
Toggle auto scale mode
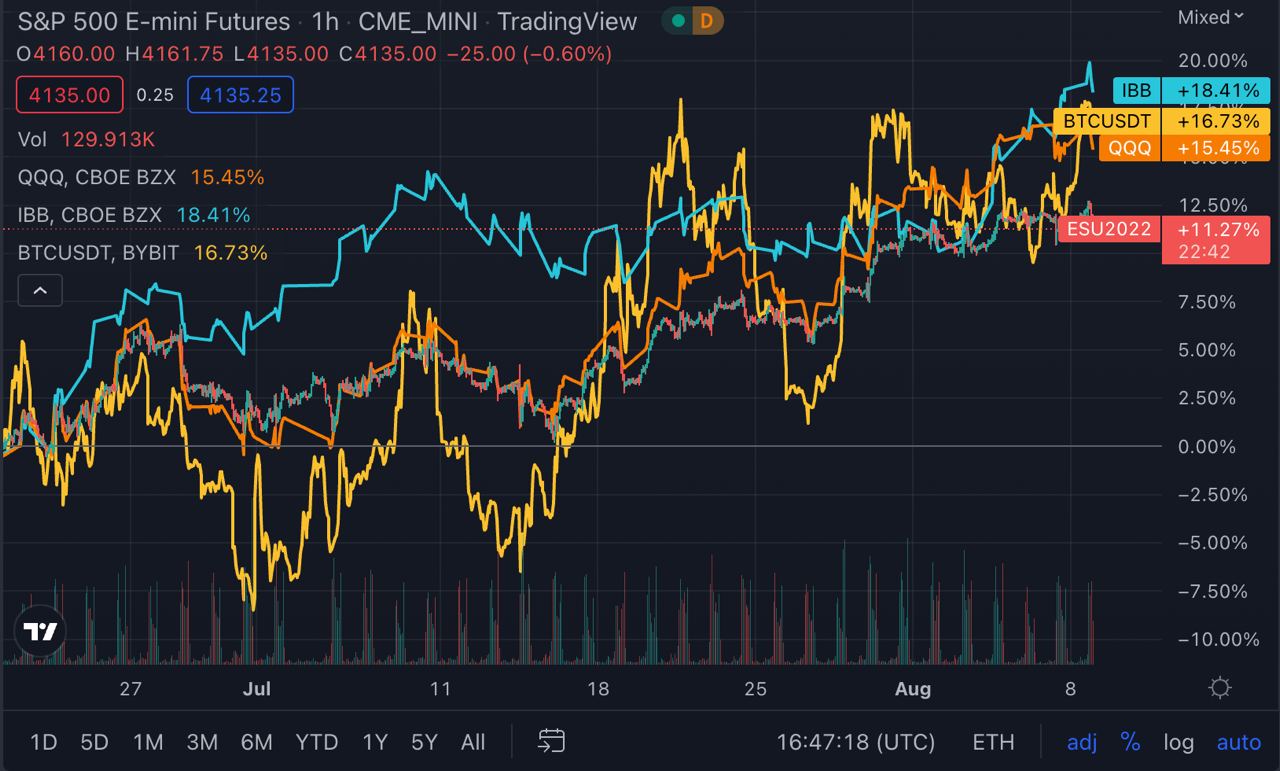[x=1238, y=742]
